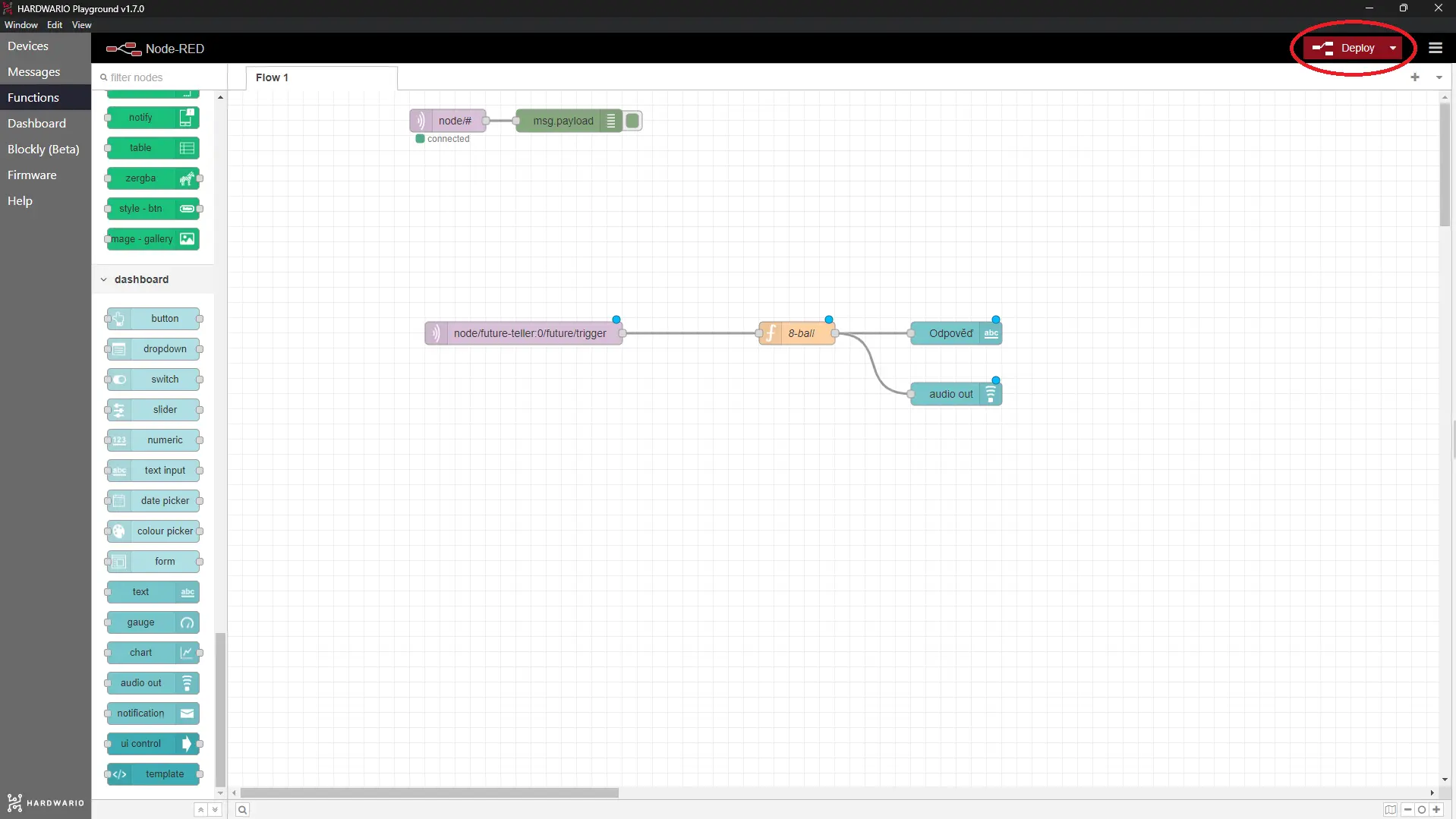Open the flow search magnifier button

[x=242, y=810]
